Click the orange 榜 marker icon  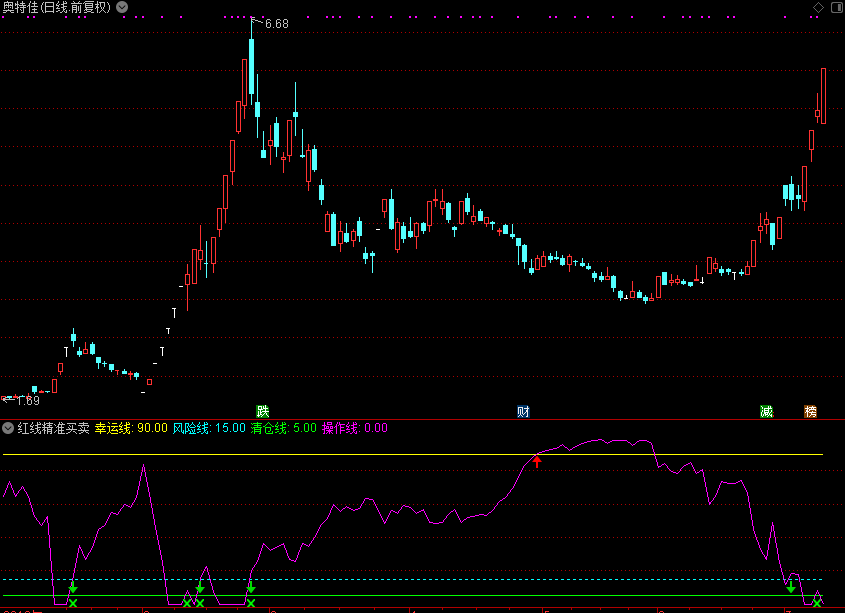pos(810,411)
